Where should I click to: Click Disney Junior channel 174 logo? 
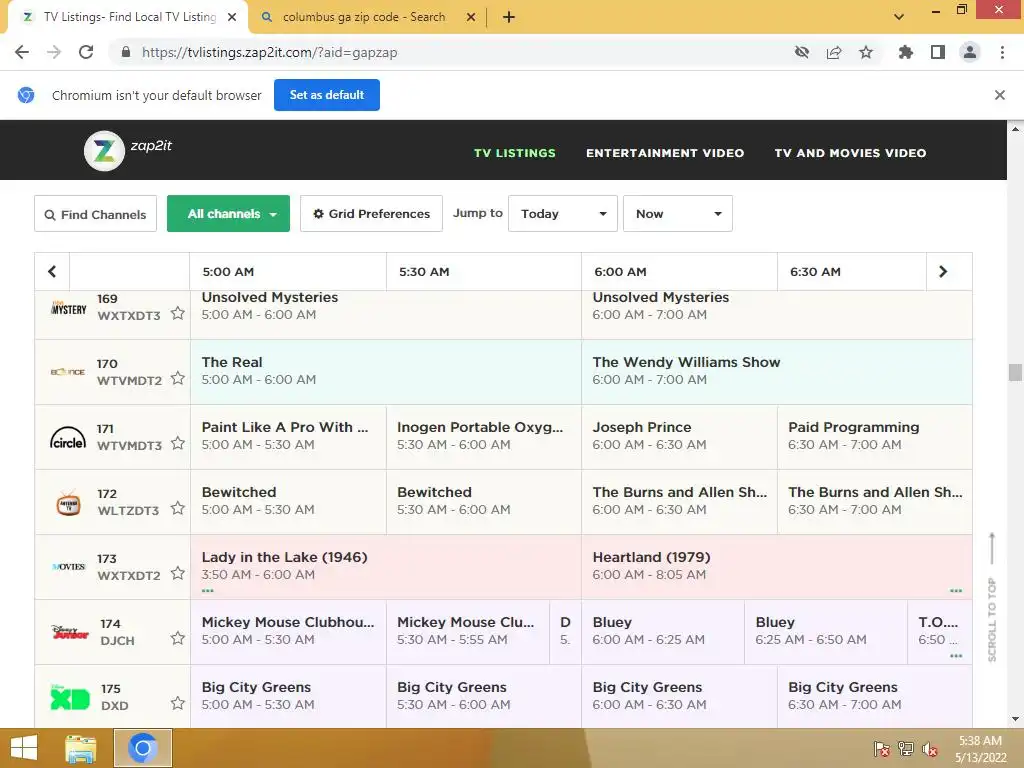pyautogui.click(x=70, y=632)
